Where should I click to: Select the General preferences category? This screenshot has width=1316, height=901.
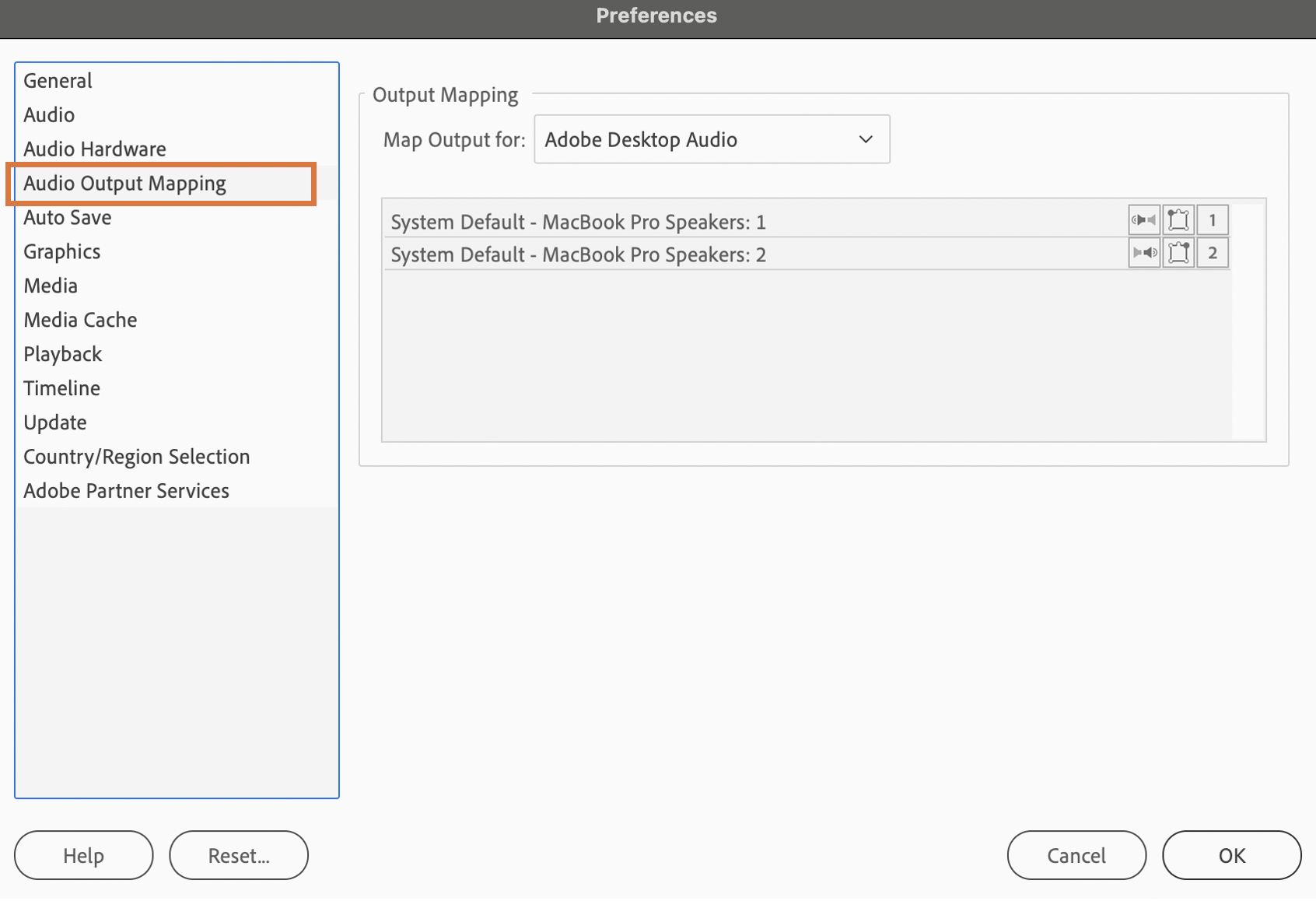point(58,81)
